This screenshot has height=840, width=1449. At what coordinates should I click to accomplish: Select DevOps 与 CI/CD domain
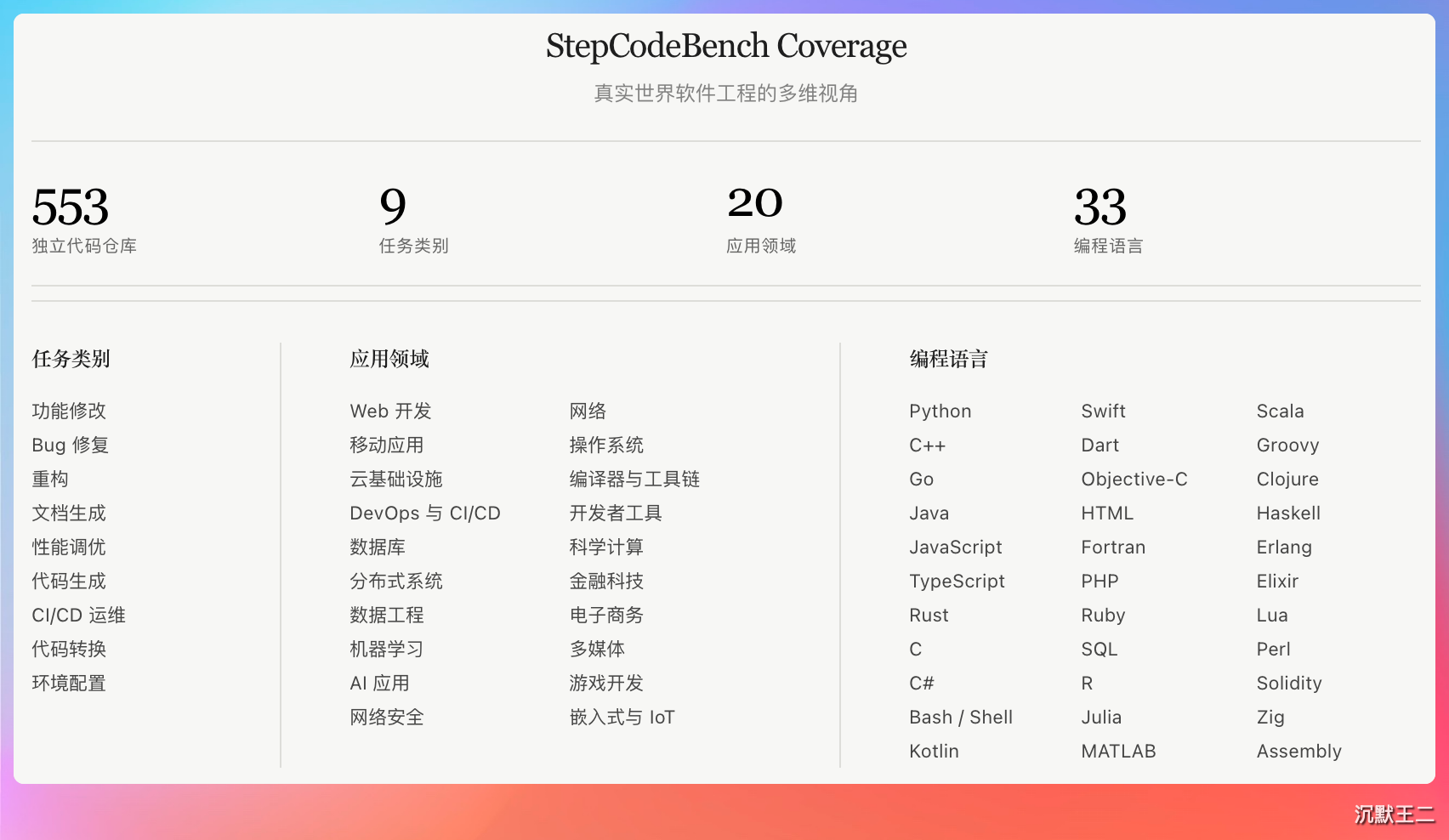[425, 513]
